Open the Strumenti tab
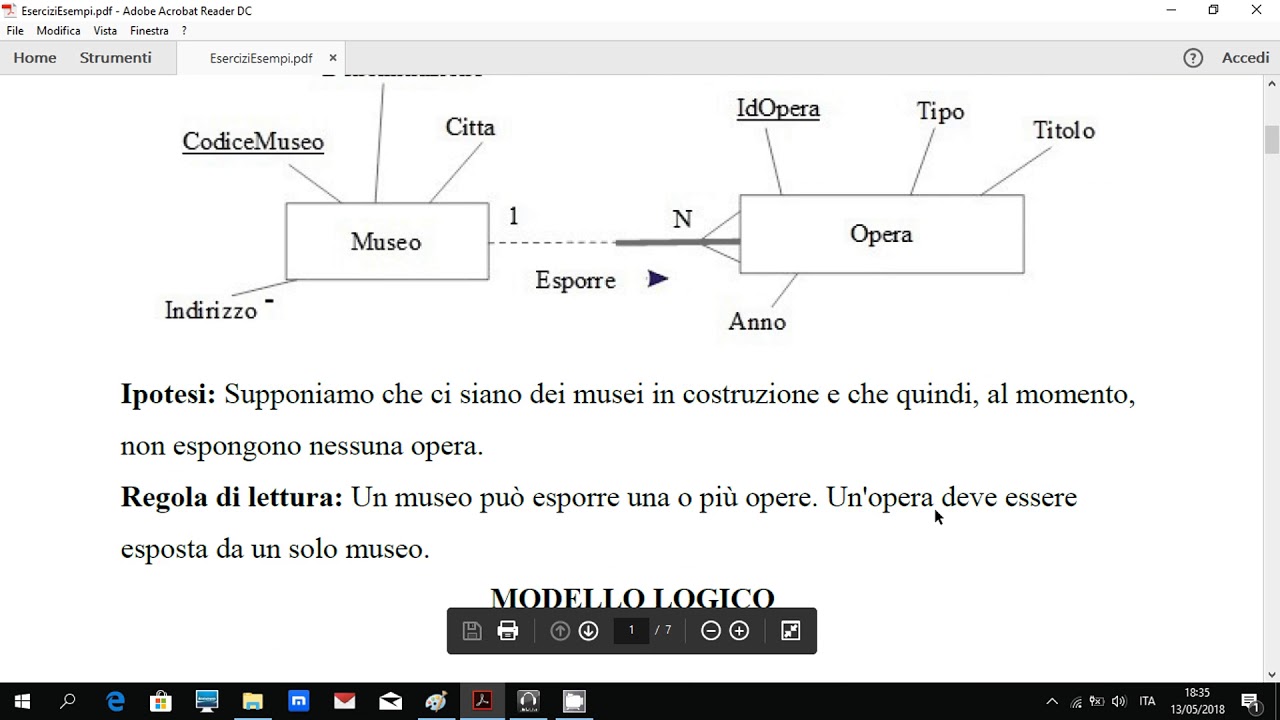The height and width of the screenshot is (720, 1280). (x=116, y=58)
